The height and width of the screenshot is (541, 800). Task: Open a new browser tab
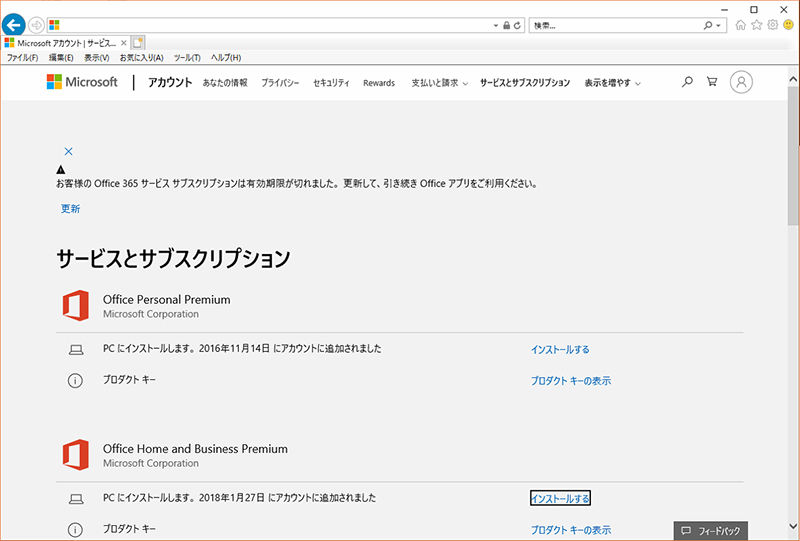[138, 43]
